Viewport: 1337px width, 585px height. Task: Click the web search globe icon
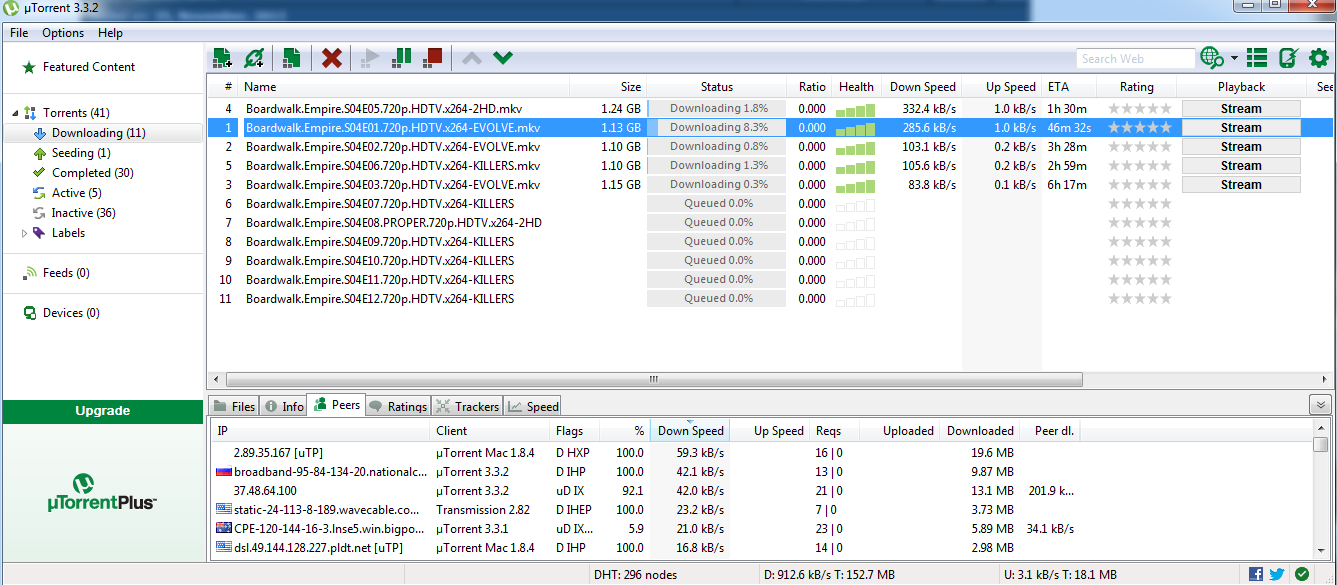tap(1211, 58)
